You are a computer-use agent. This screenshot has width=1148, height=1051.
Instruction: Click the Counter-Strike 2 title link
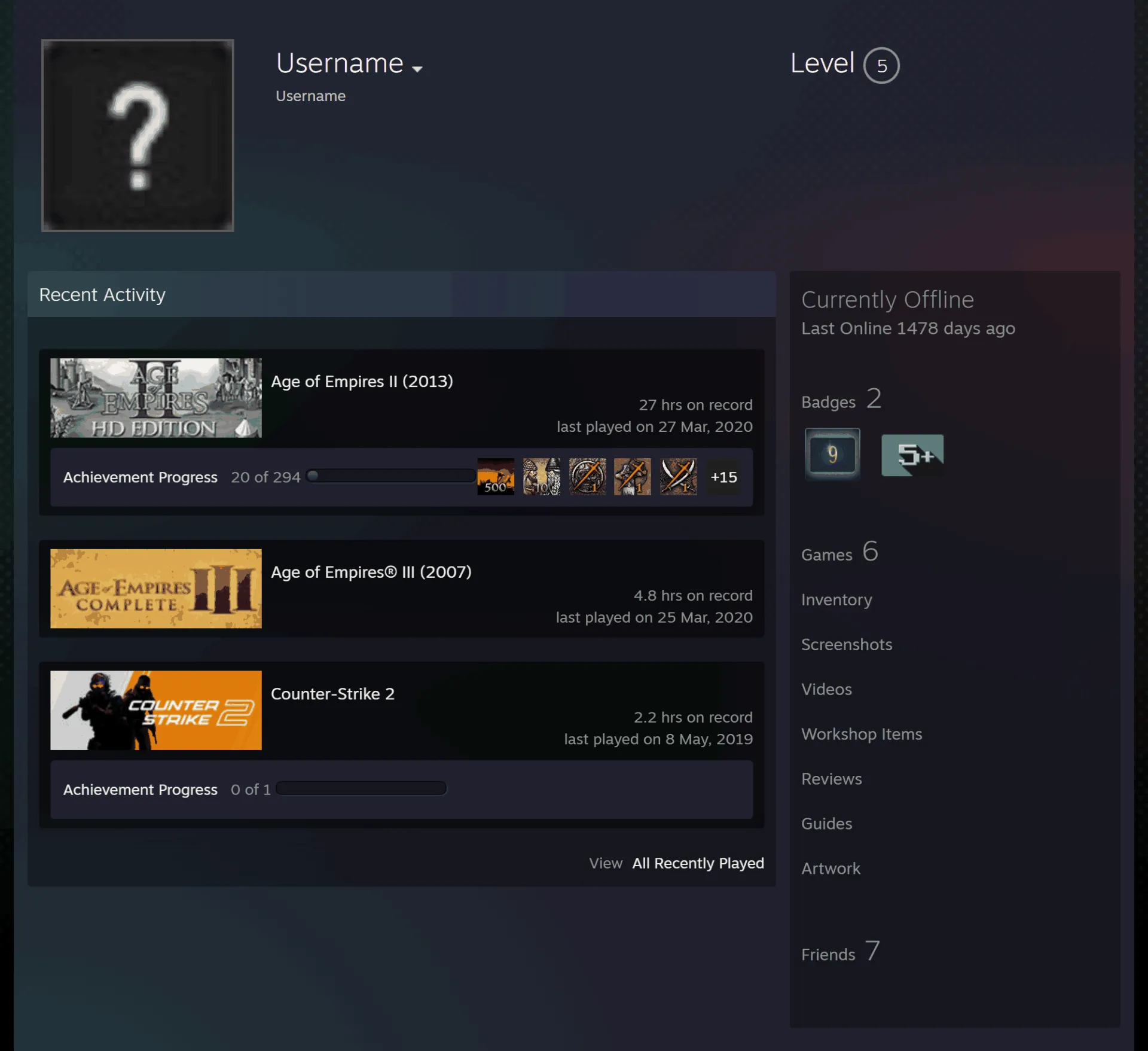point(332,694)
